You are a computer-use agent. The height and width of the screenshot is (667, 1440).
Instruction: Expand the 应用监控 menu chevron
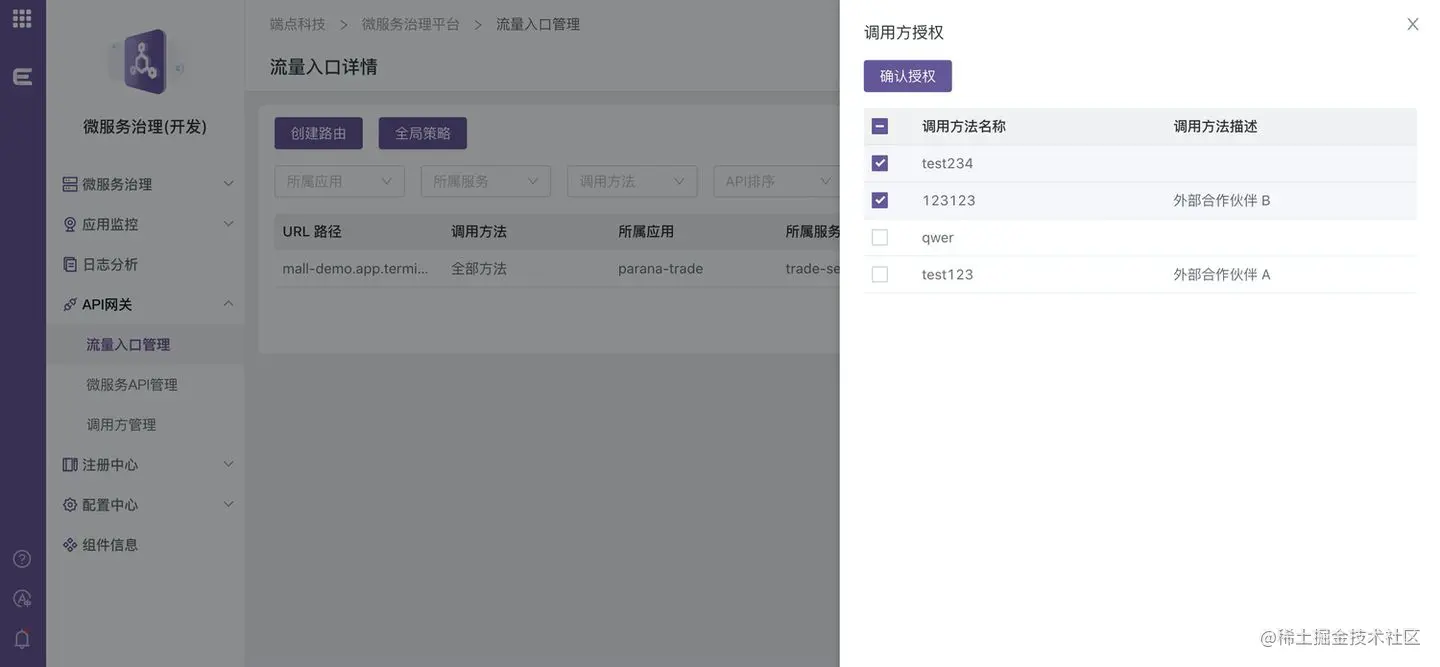point(228,224)
